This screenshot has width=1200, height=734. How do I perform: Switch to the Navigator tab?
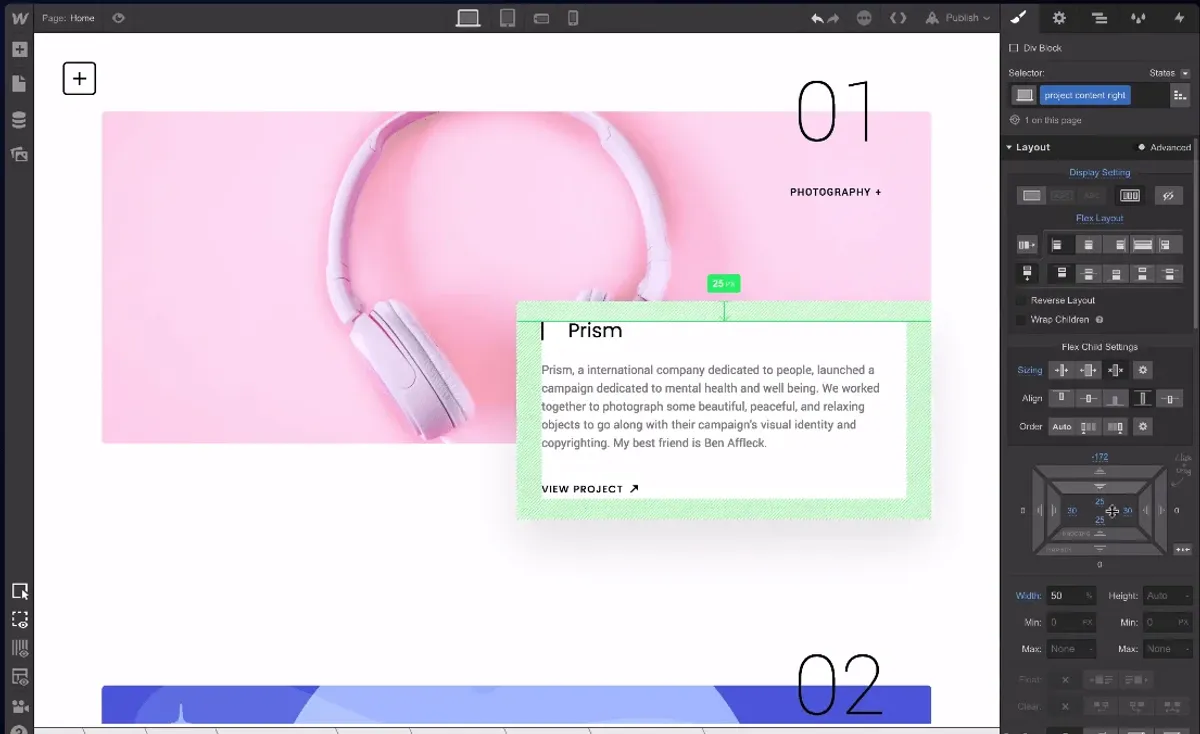[1099, 17]
